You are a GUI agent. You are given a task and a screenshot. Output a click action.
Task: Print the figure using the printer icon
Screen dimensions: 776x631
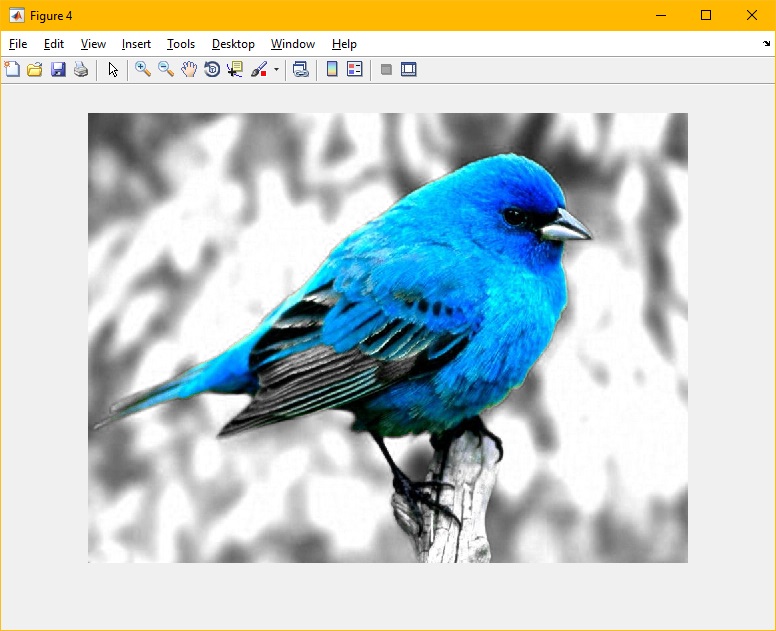[x=81, y=69]
